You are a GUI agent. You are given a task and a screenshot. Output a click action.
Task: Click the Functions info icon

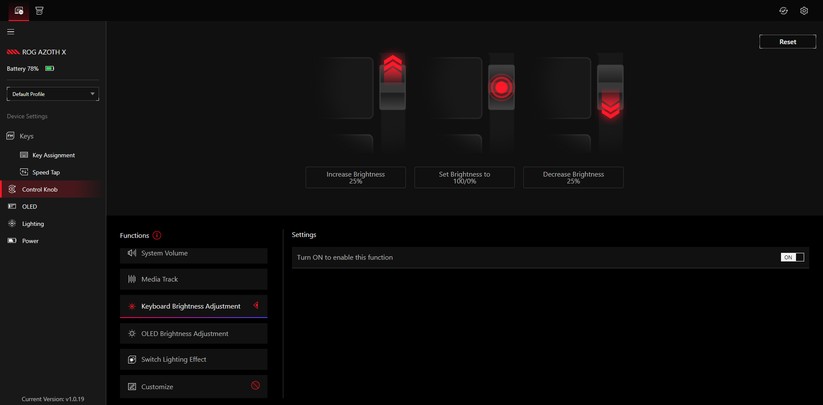pyautogui.click(x=157, y=235)
